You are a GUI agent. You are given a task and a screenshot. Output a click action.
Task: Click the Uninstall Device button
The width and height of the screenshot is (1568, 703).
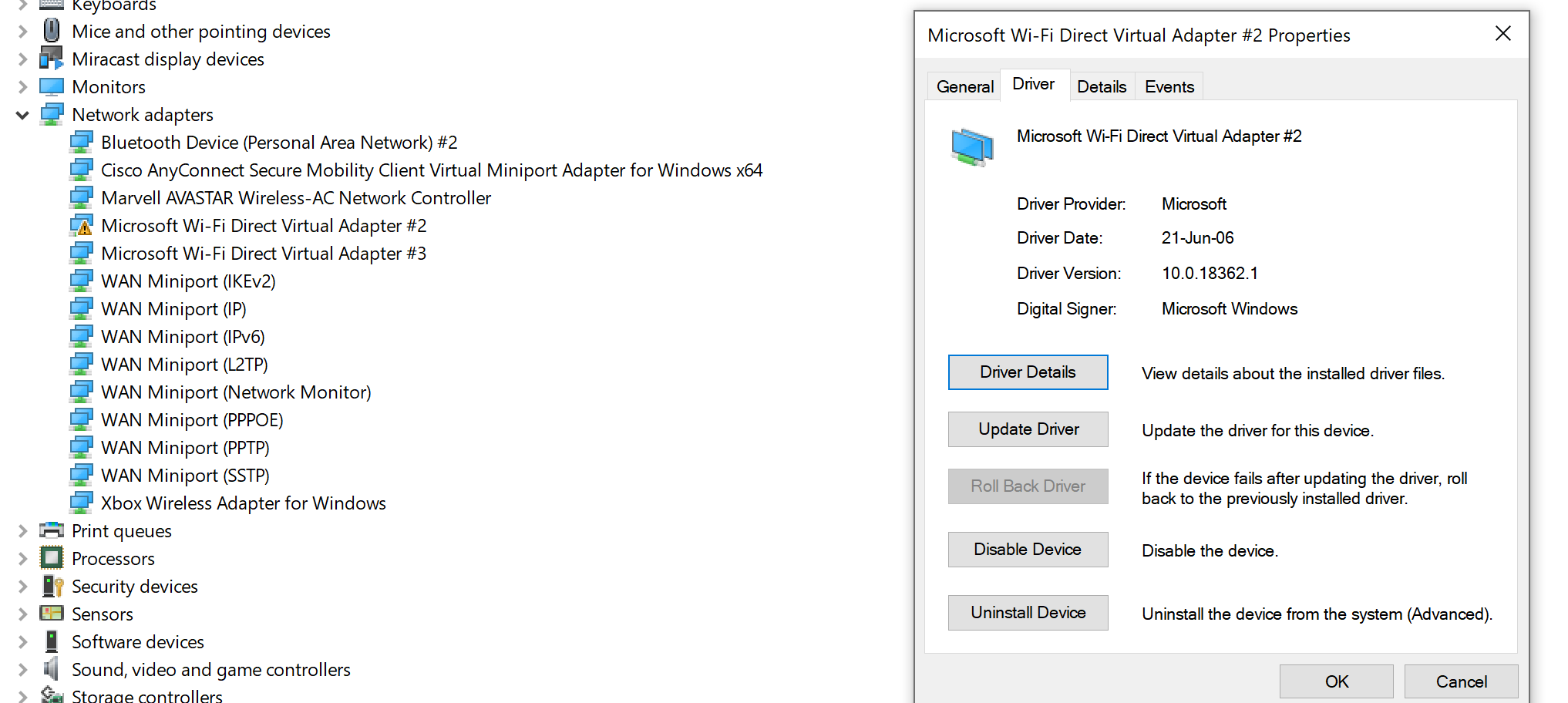1028,613
